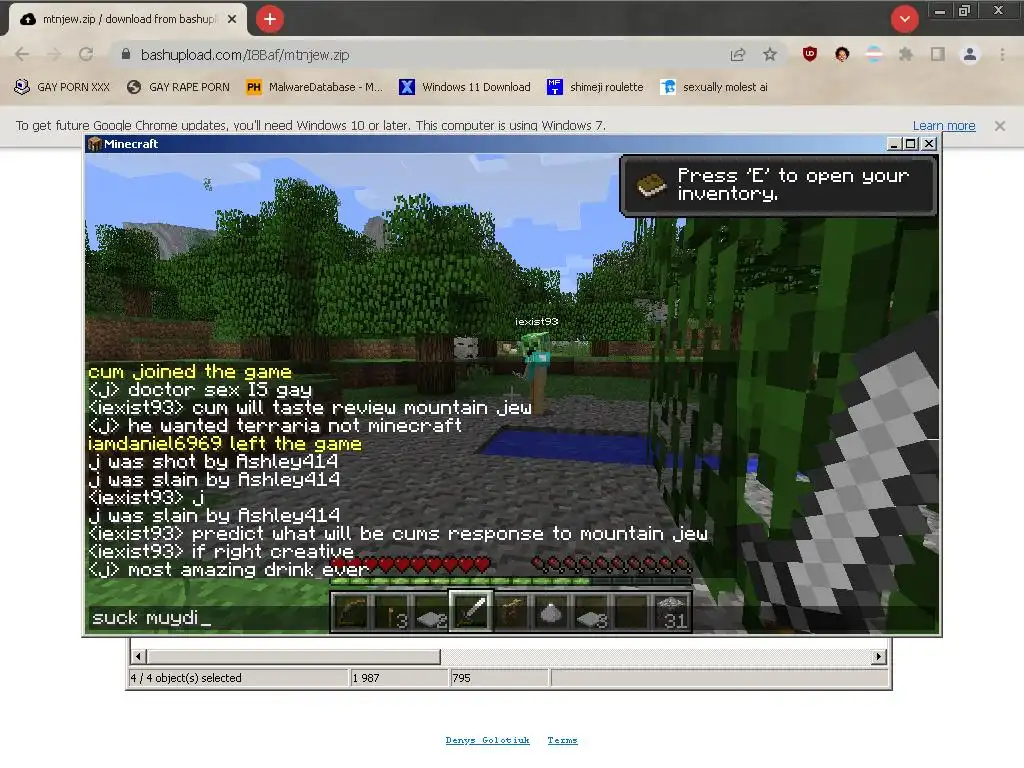Open the red tab search dropdown
The image size is (1024, 768).
point(904,19)
